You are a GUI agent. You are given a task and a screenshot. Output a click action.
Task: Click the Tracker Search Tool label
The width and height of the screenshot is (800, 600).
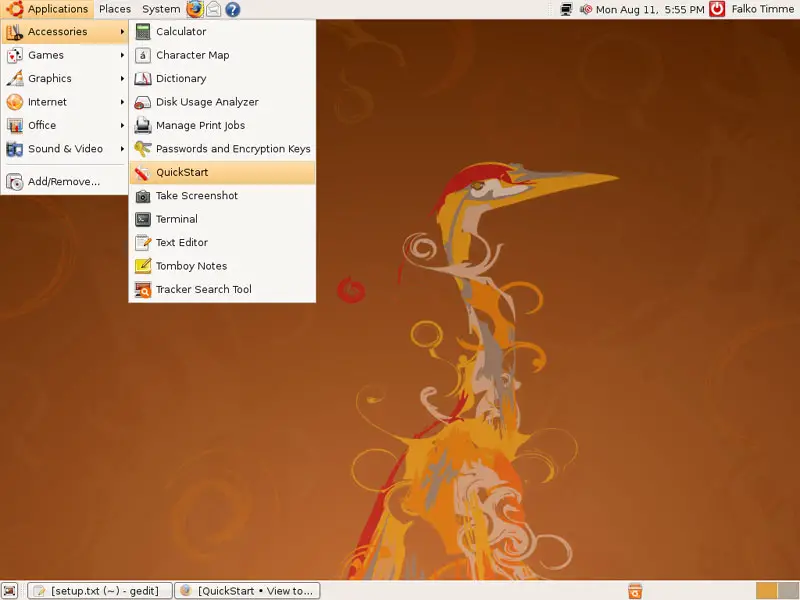pos(204,290)
